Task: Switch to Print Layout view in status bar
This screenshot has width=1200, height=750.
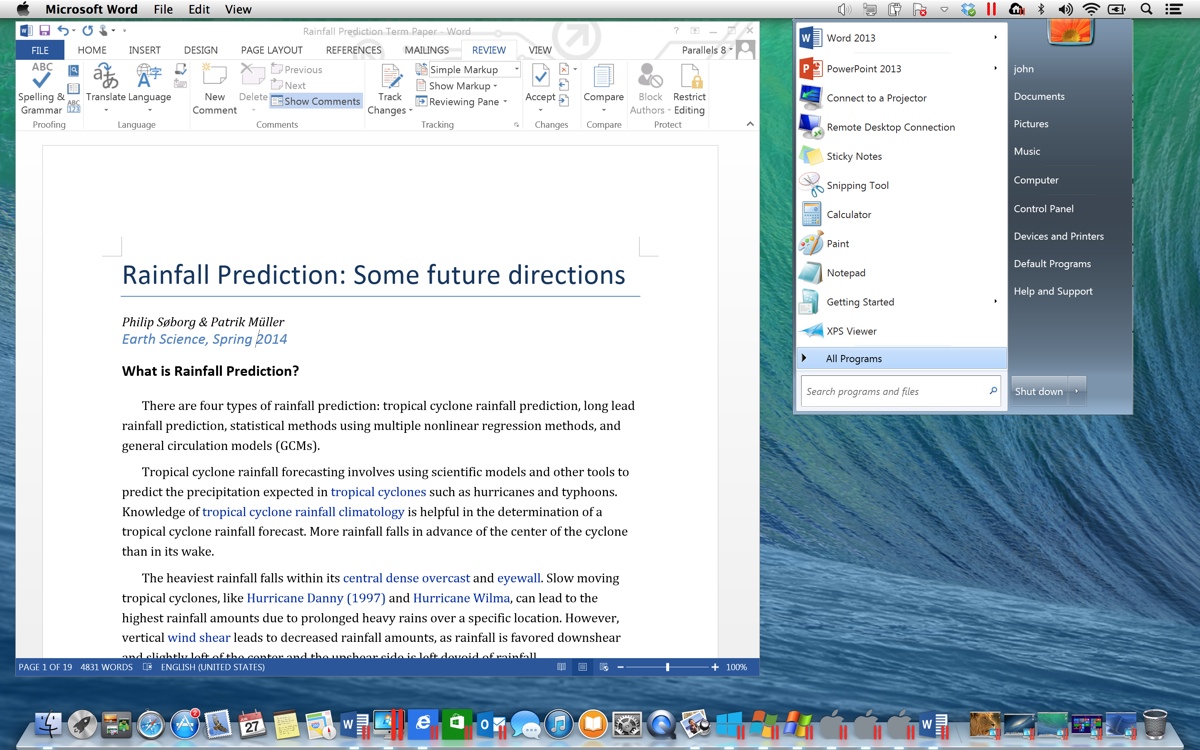Action: pyautogui.click(x=582, y=667)
